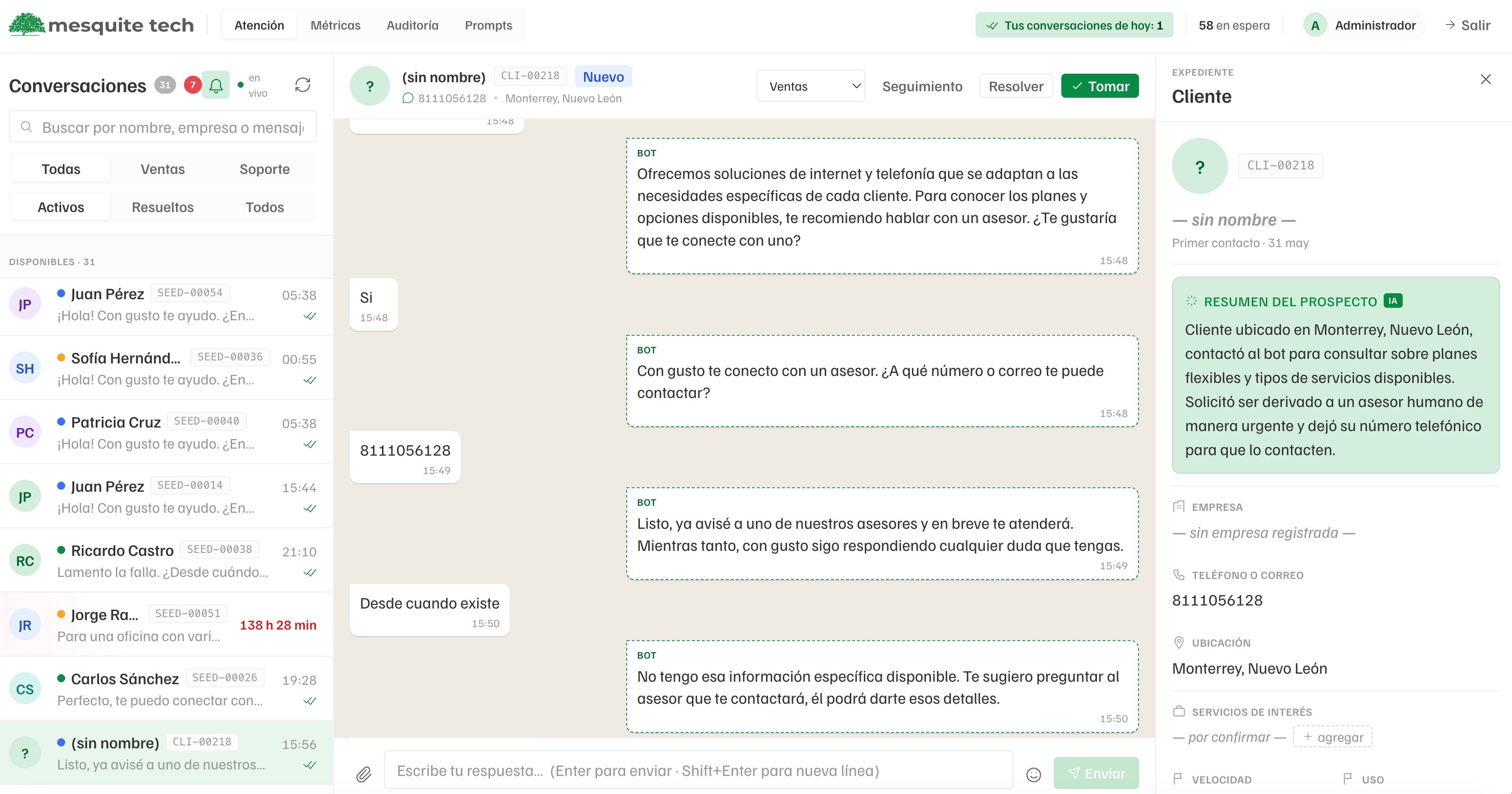Click the red unread count badge 7
Screen dimensions: 1512x794
coord(193,85)
